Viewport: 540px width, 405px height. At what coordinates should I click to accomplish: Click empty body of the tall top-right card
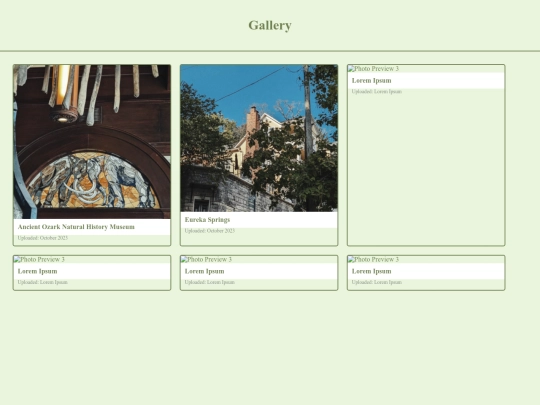point(426,170)
